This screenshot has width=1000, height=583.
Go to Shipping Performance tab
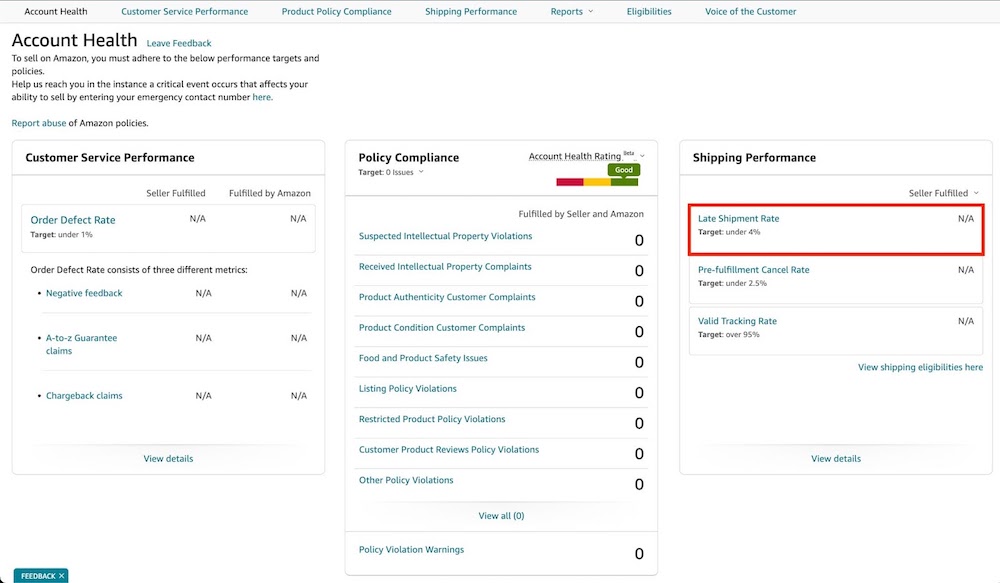pos(471,11)
